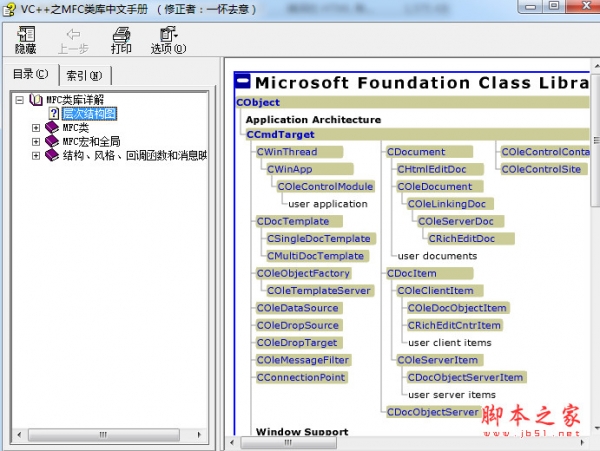Click the help app icon in the title bar

click(x=9, y=10)
